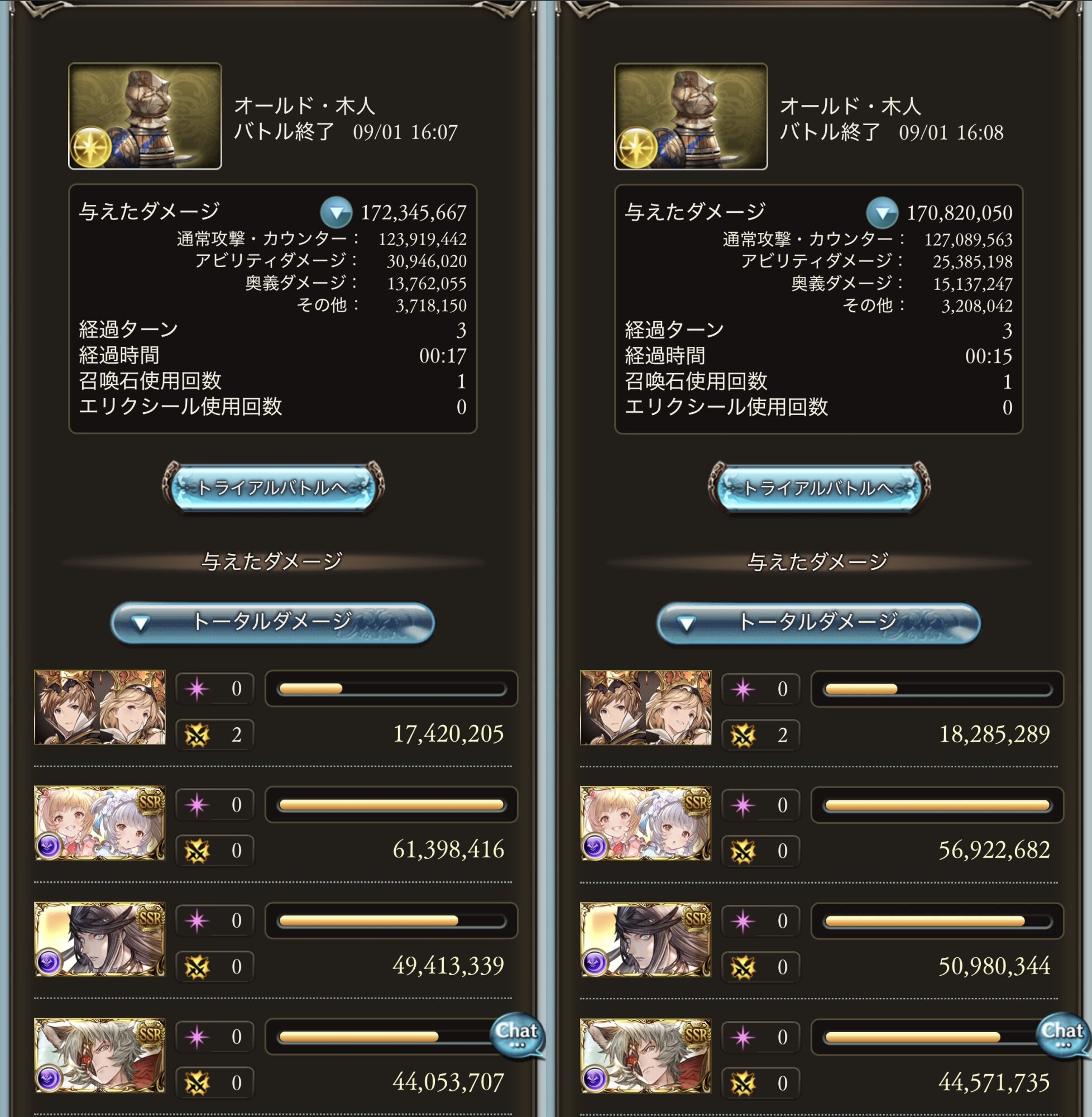Viewport: 1092px width, 1117px height.
Task: Select left オールド・木人 enemy thumbnail
Action: click(x=145, y=116)
